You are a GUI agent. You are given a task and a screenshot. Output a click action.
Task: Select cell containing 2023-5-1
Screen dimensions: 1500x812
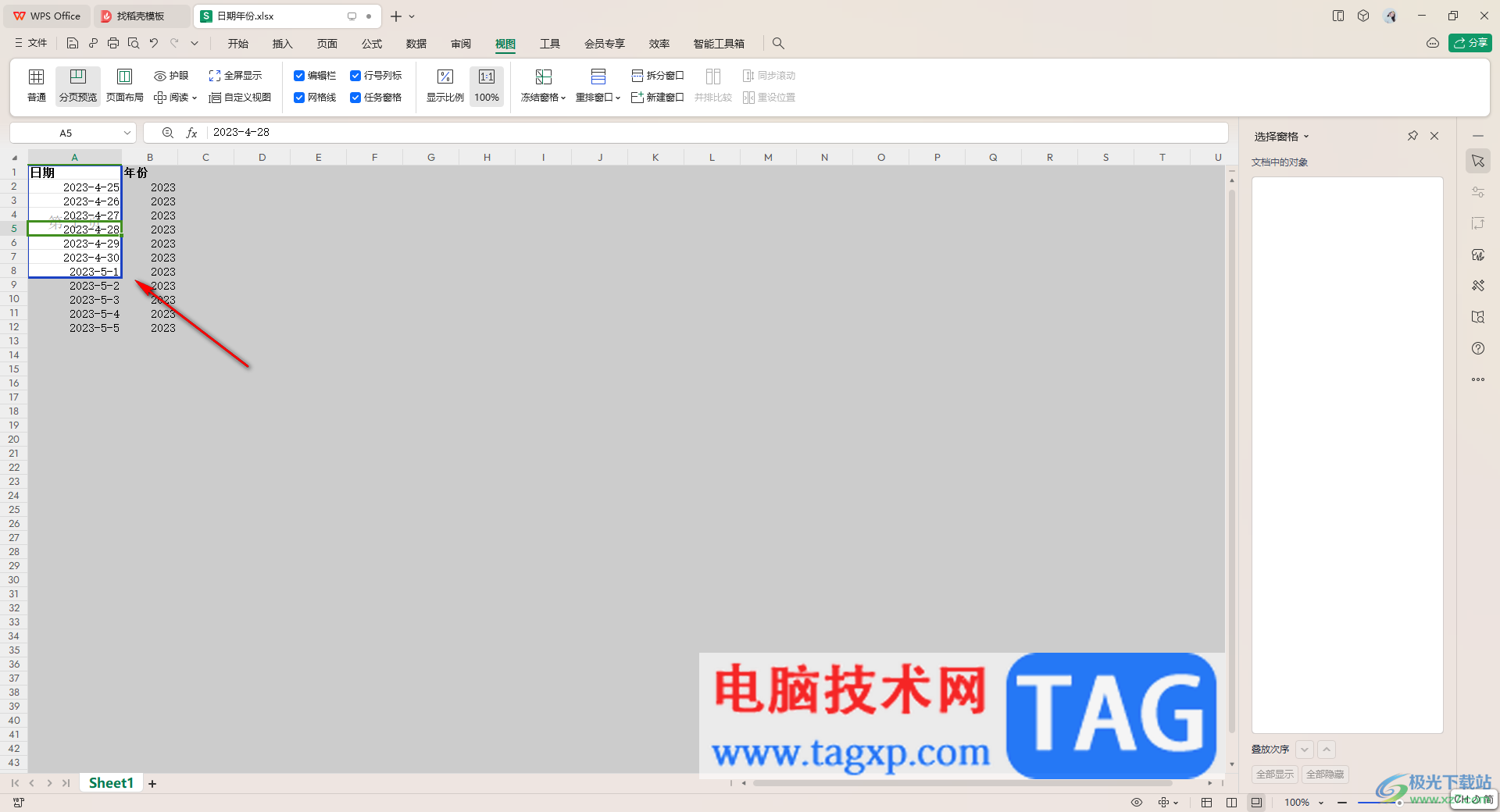point(75,272)
